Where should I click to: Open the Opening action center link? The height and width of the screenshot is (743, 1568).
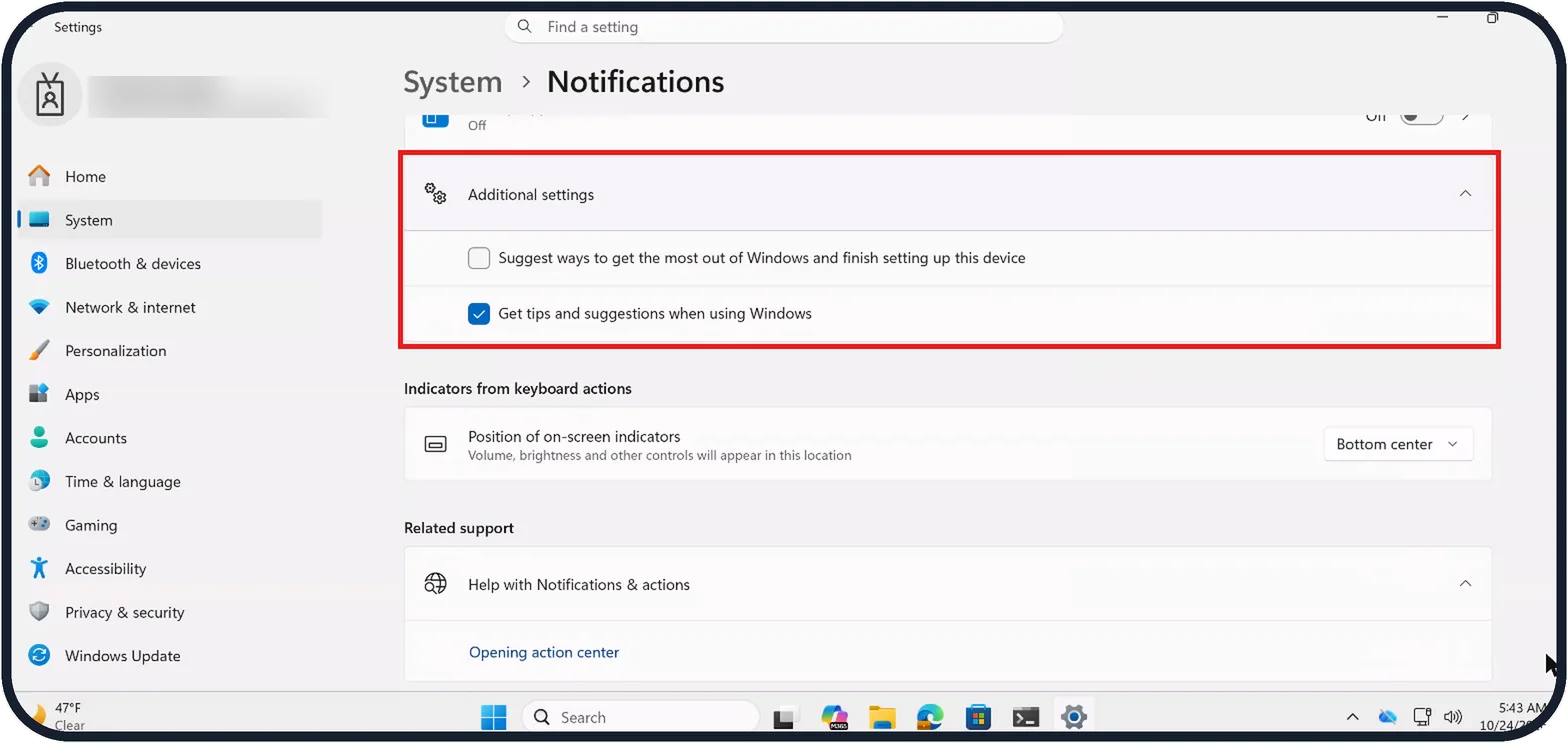544,652
